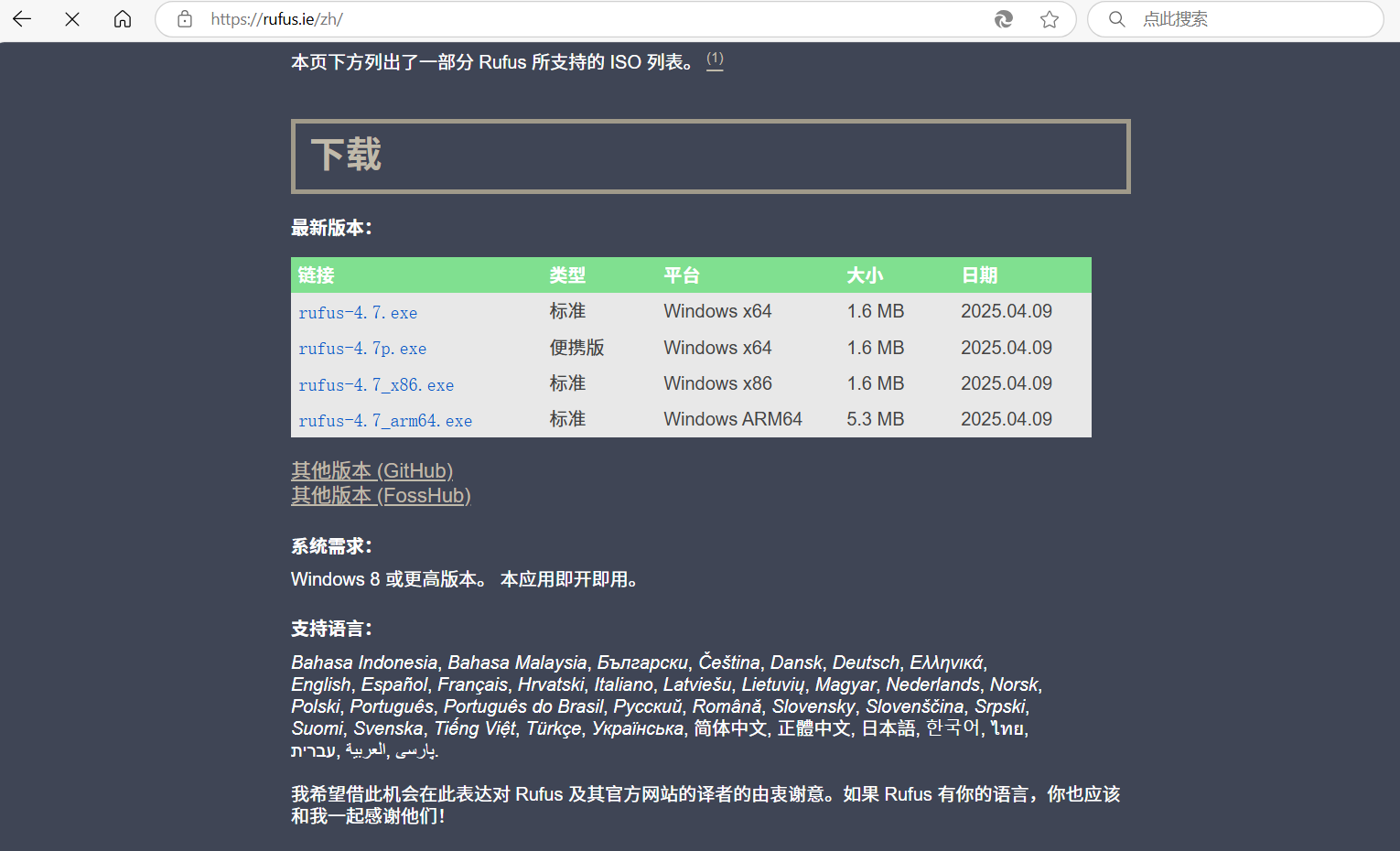Open footnote (1) next to the ISO list sentence

click(x=715, y=59)
